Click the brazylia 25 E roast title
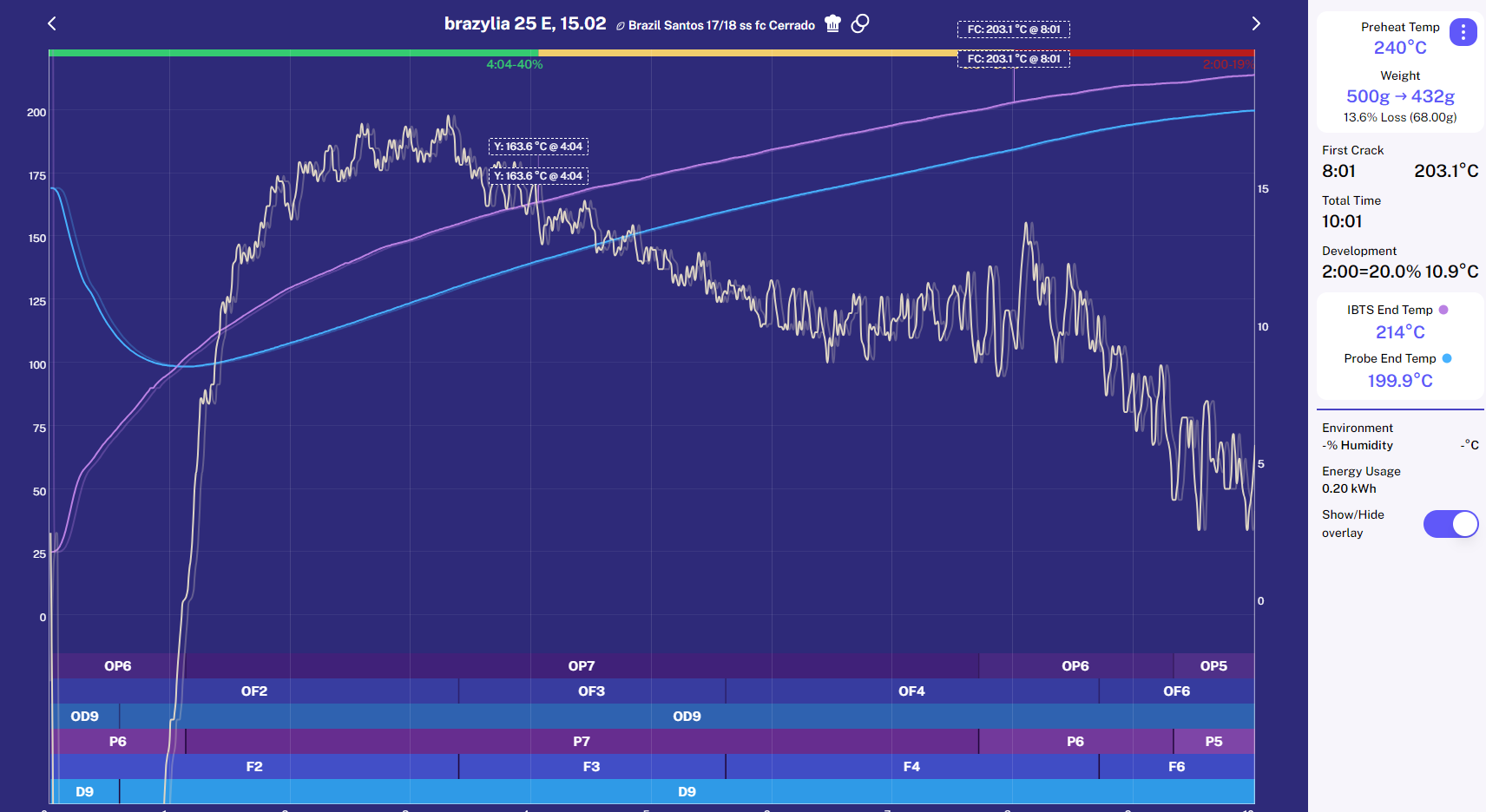1486x812 pixels. click(x=524, y=23)
